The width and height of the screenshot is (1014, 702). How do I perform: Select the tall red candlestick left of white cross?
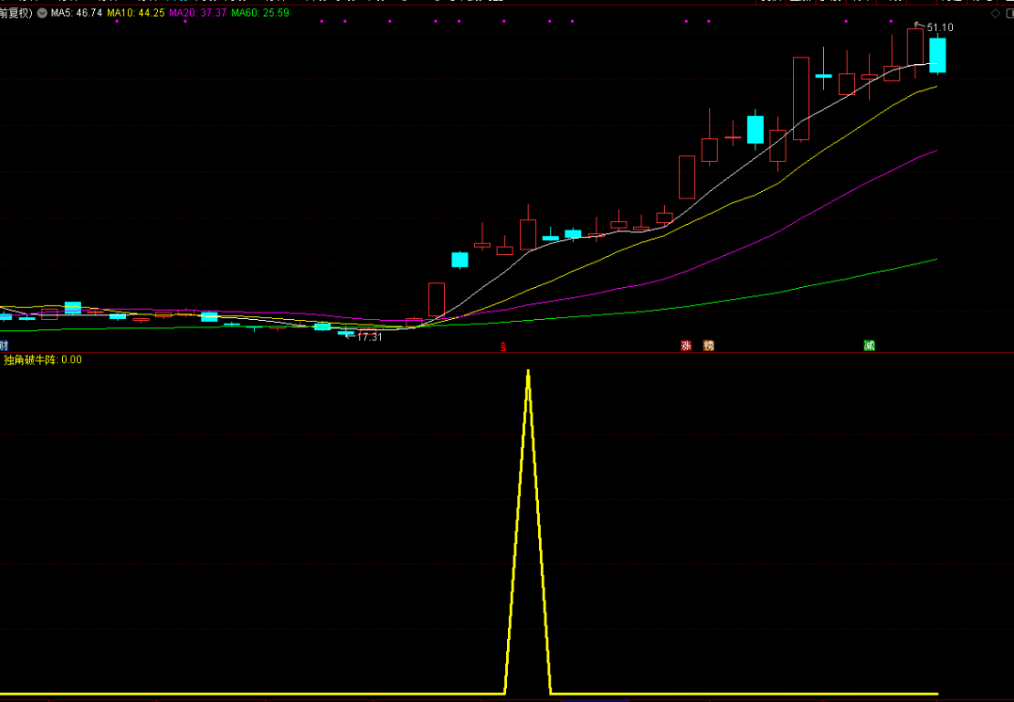(x=801, y=98)
